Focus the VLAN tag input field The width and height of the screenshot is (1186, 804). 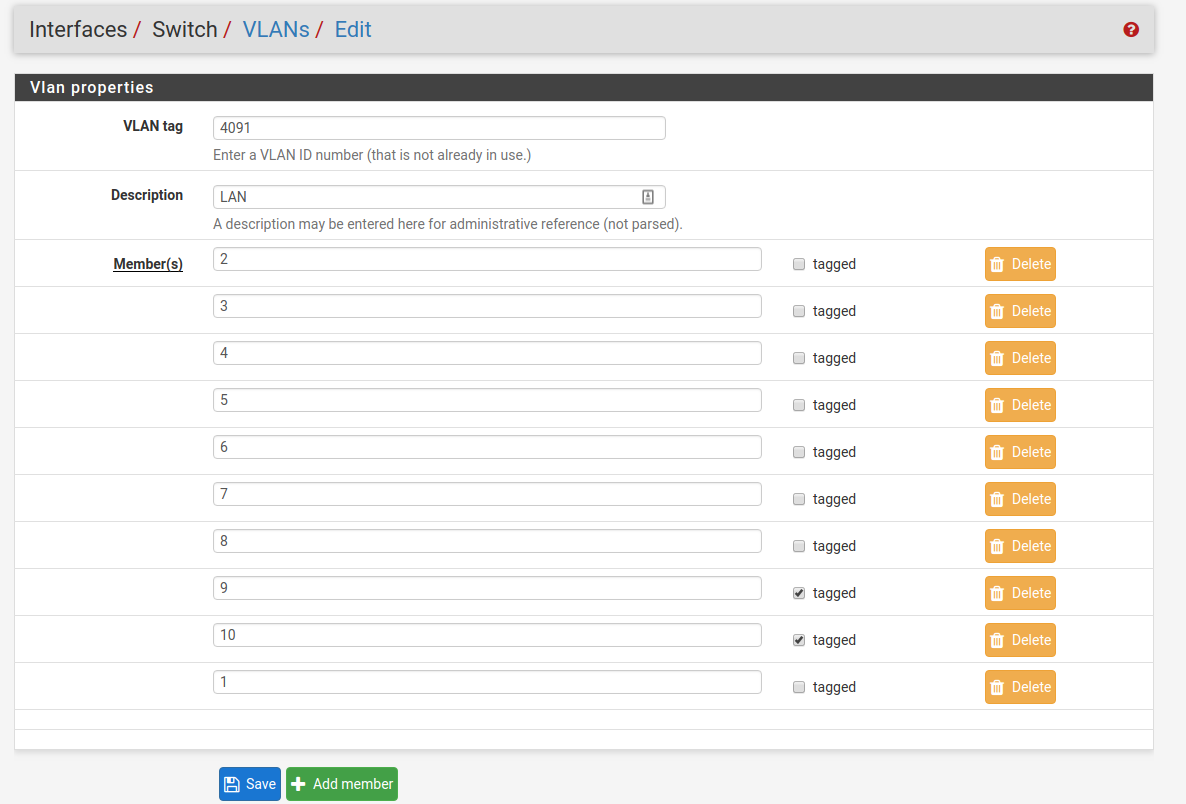(439, 128)
